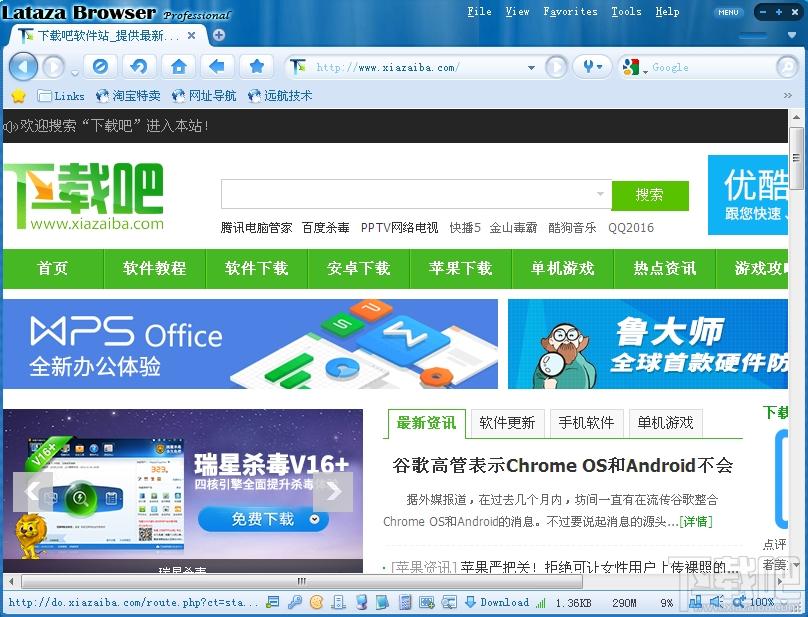The height and width of the screenshot is (617, 808).
Task: Open the WPS Office banner ad
Action: (250, 344)
